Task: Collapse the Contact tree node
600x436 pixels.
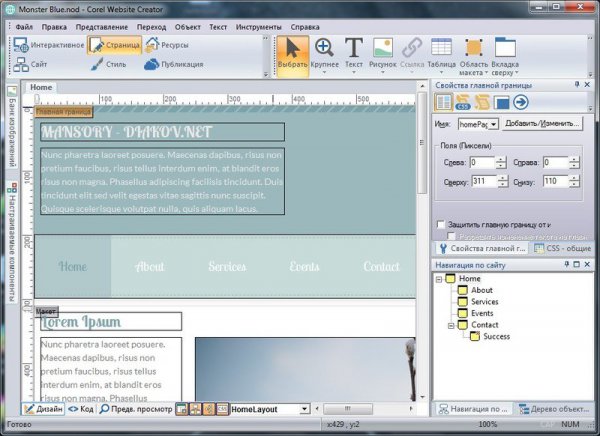Action: point(451,326)
